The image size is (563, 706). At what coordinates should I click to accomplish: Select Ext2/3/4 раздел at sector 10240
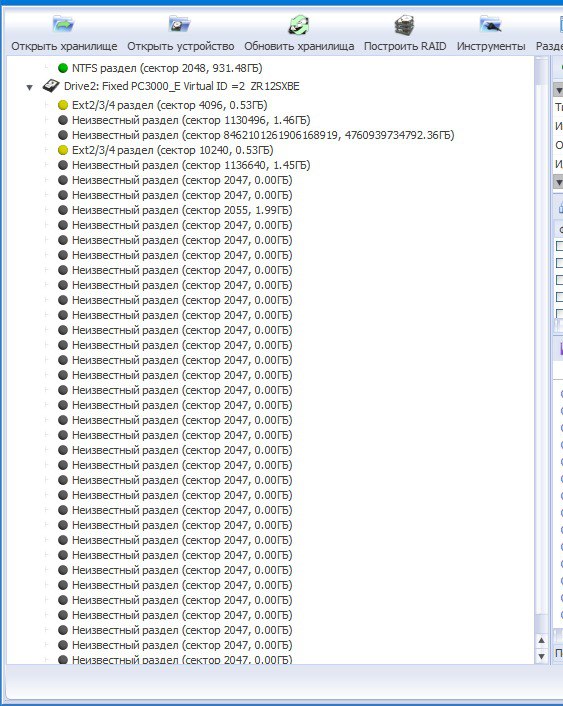173,150
